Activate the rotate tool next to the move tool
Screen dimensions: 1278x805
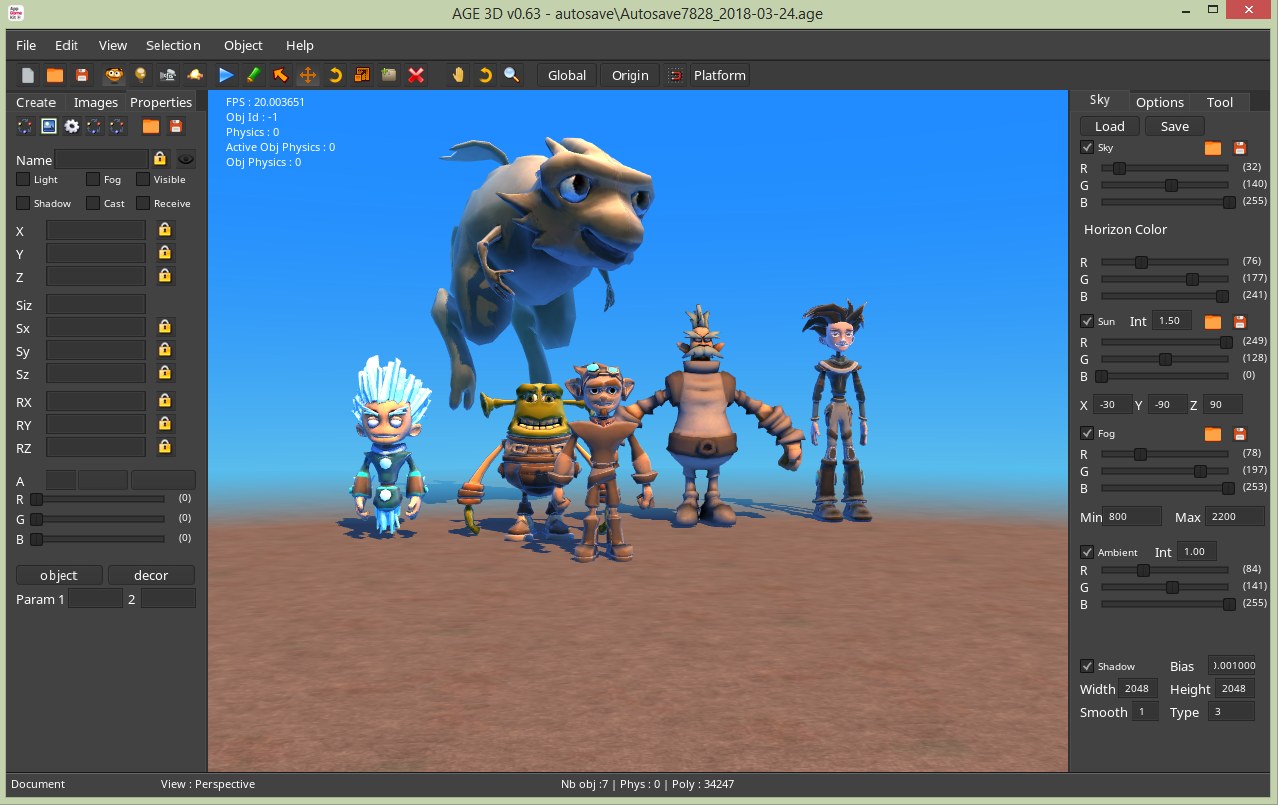point(335,75)
